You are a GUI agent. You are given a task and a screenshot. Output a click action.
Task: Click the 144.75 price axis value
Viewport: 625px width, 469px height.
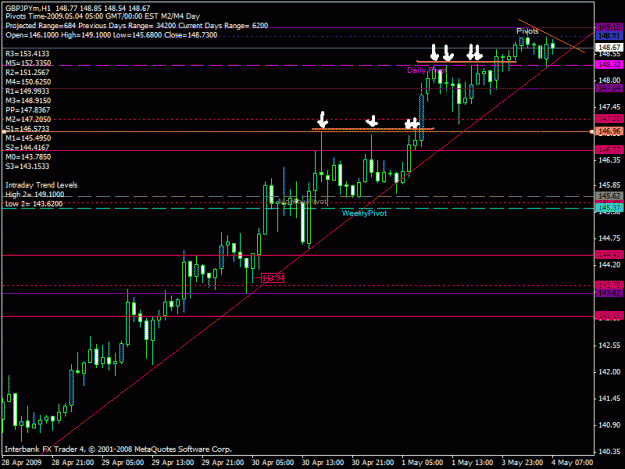point(609,238)
